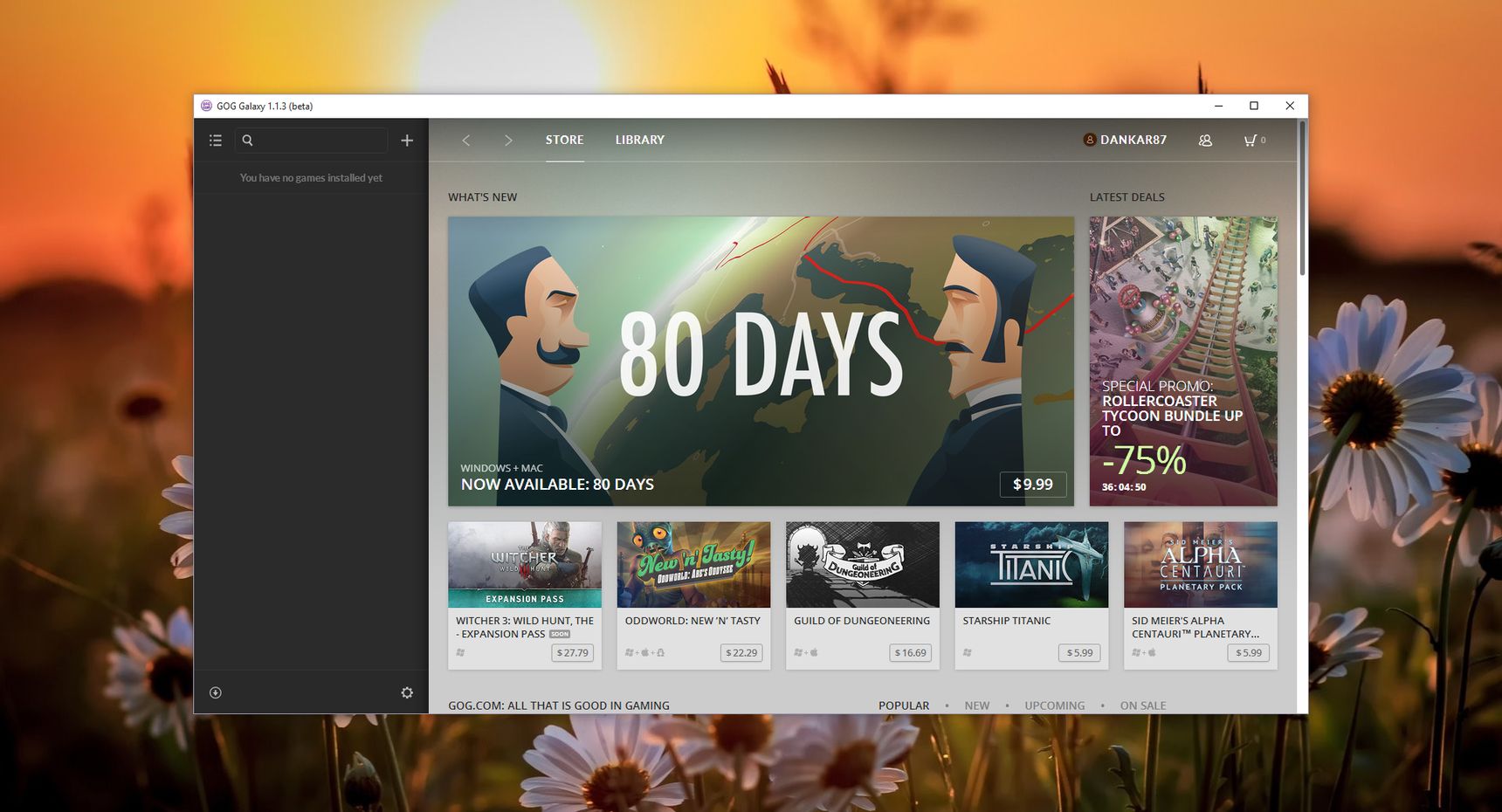Switch to the STORE tab

pyautogui.click(x=564, y=140)
